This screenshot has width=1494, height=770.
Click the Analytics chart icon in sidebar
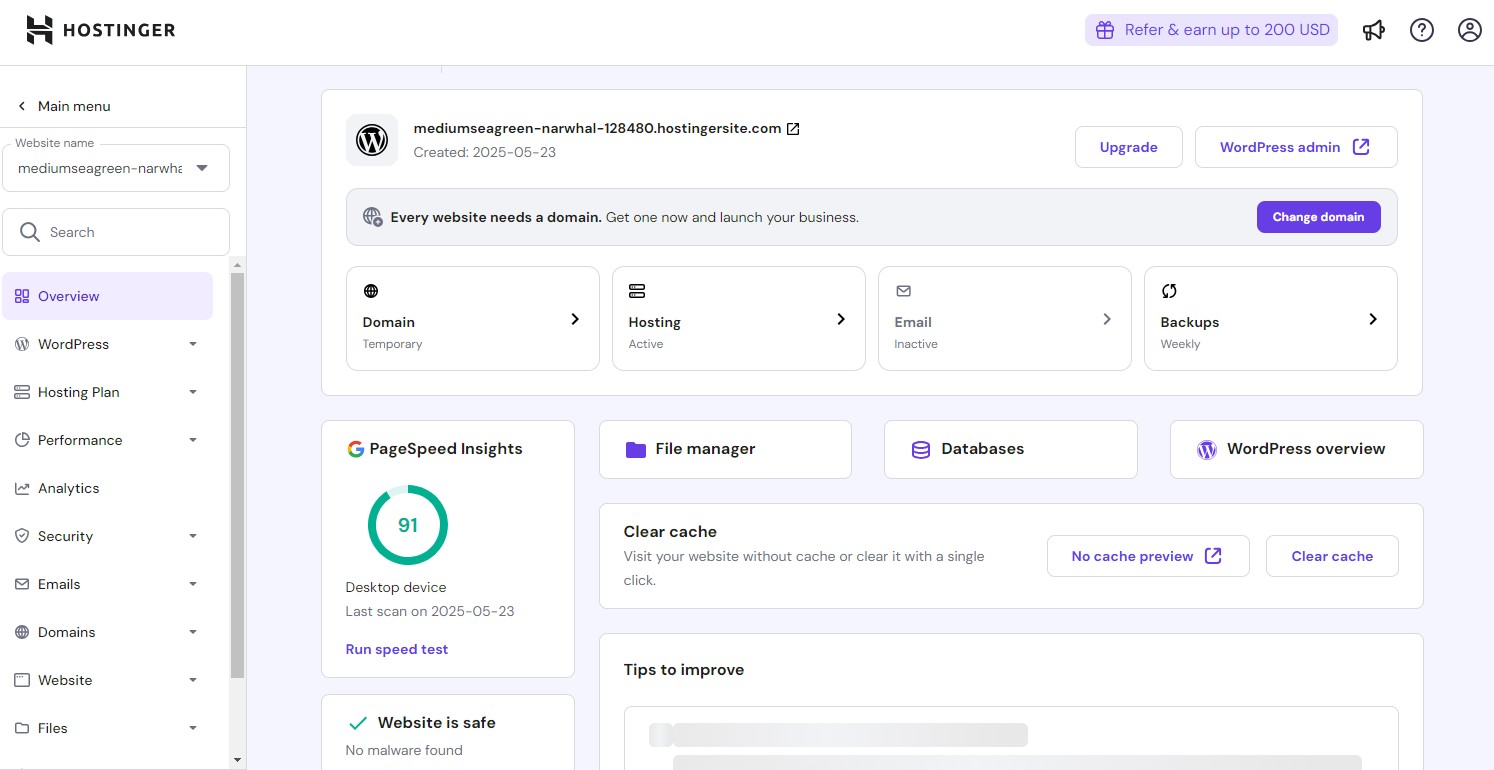[x=22, y=488]
